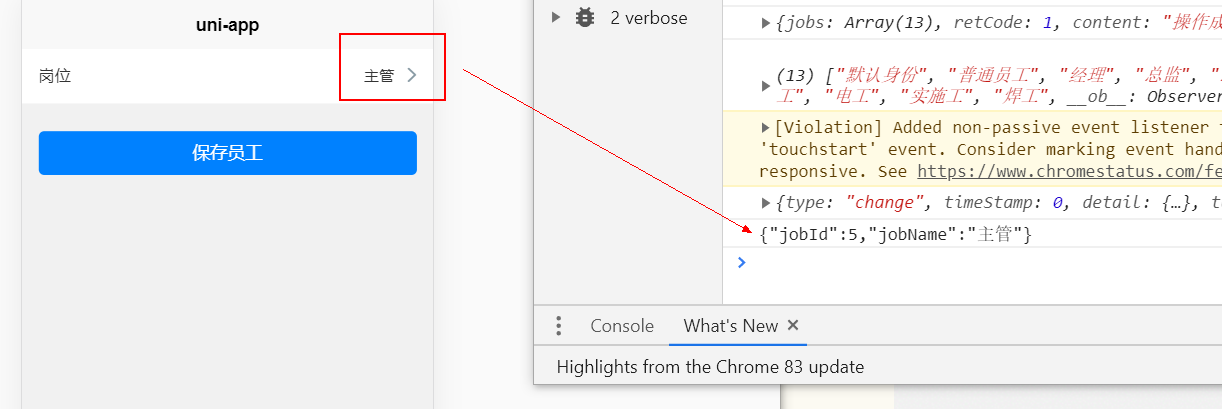Expand the Violation warning message

click(x=766, y=127)
